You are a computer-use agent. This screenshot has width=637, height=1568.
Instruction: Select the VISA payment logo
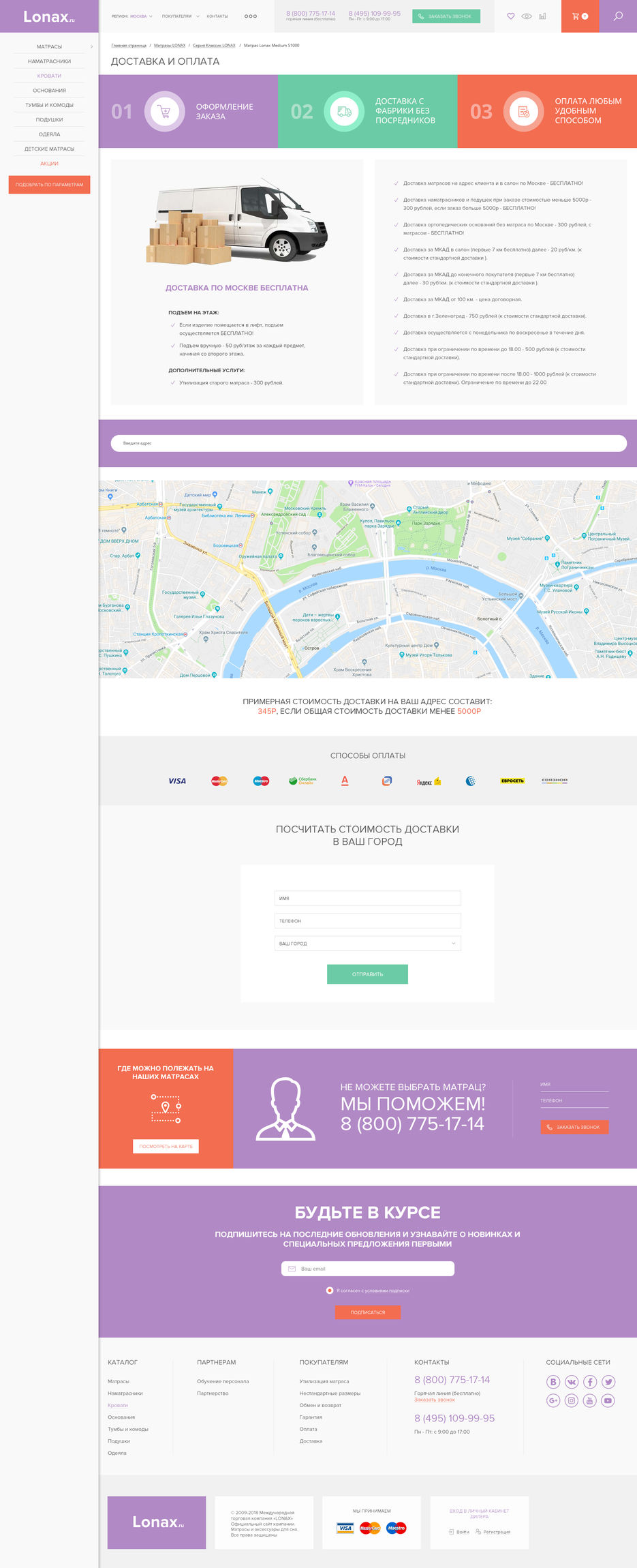[177, 781]
